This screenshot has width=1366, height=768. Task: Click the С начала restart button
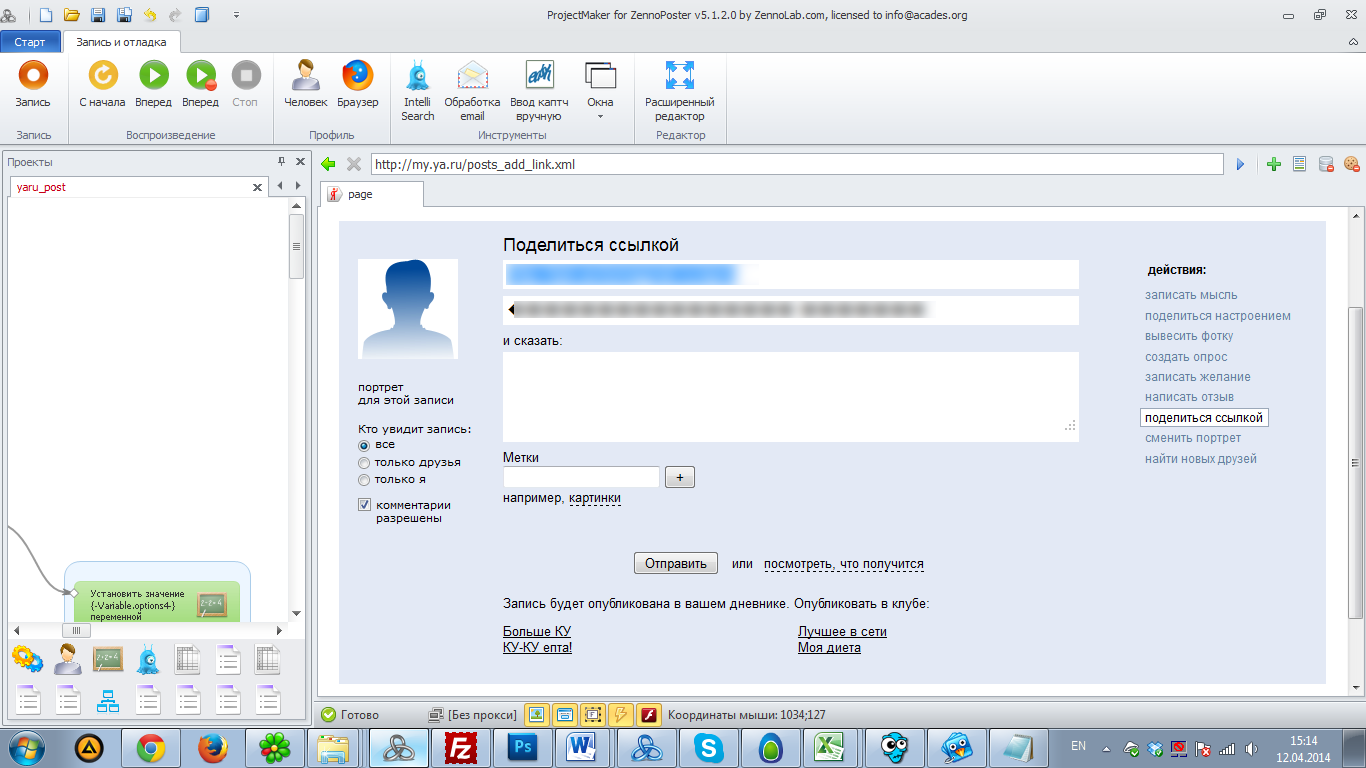tap(103, 85)
